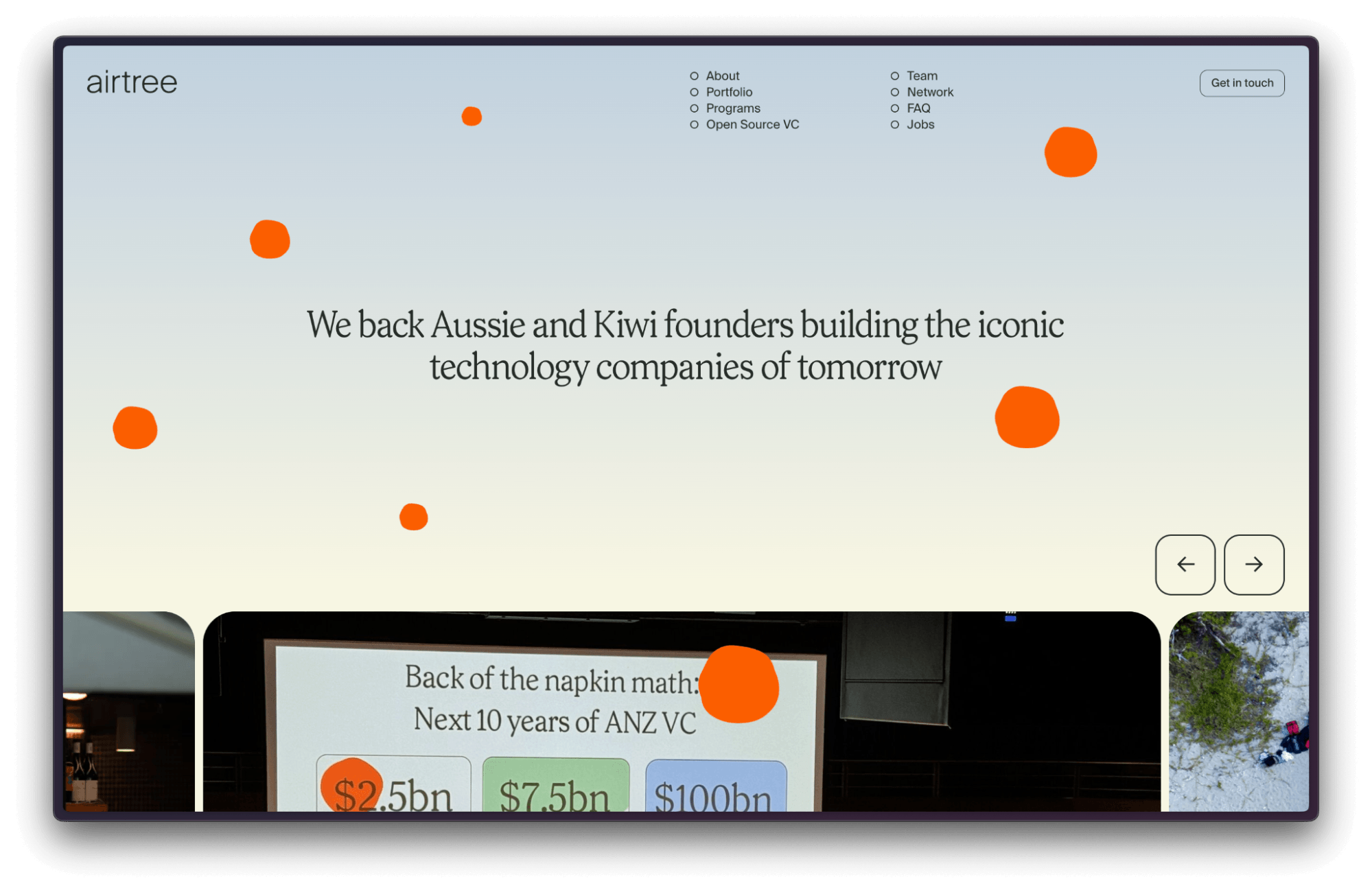Select the napkin math presentation slide image
Image resolution: width=1372 pixels, height=892 pixels.
pyautogui.click(x=681, y=712)
